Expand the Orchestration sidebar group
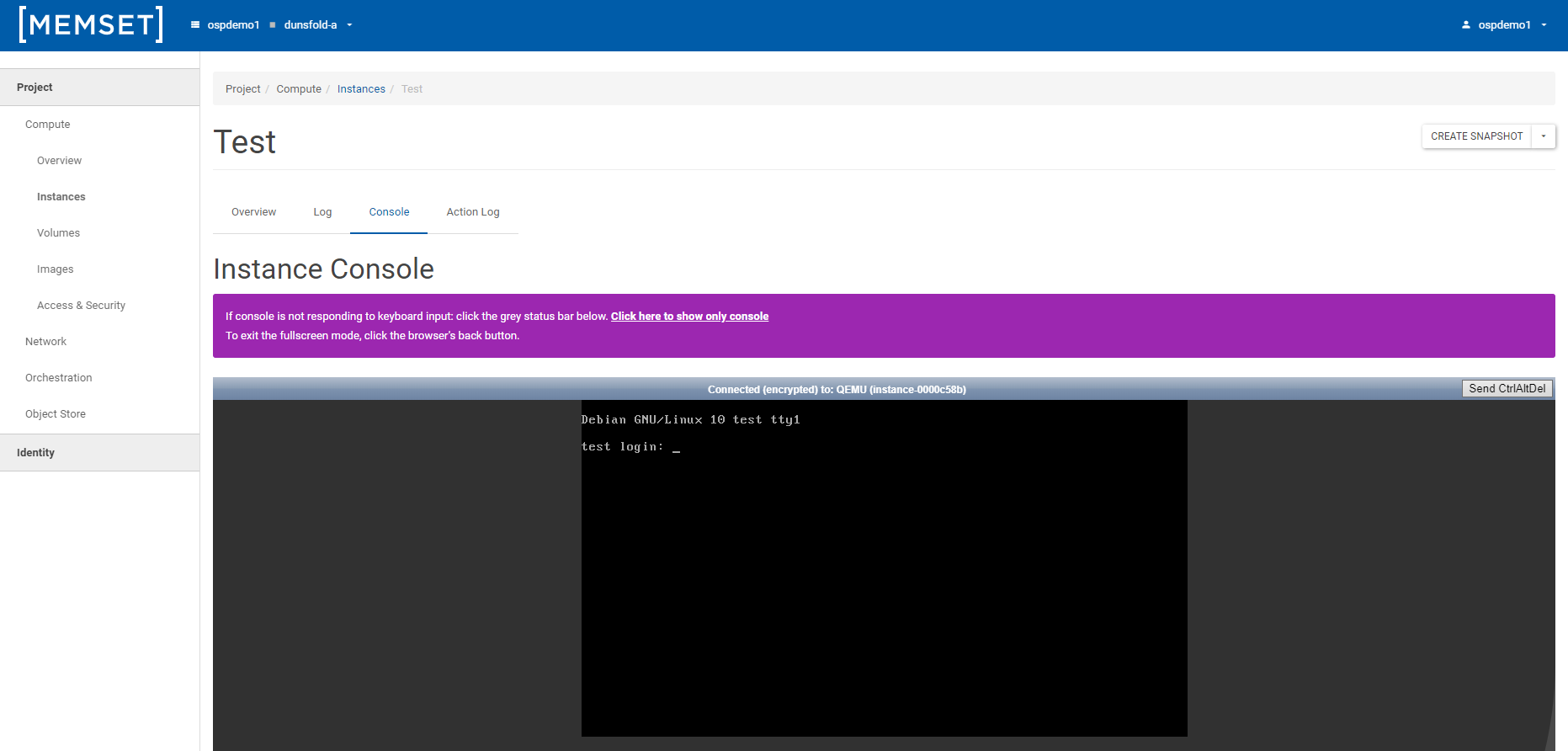Viewport: 1568px width, 751px height. pos(99,378)
